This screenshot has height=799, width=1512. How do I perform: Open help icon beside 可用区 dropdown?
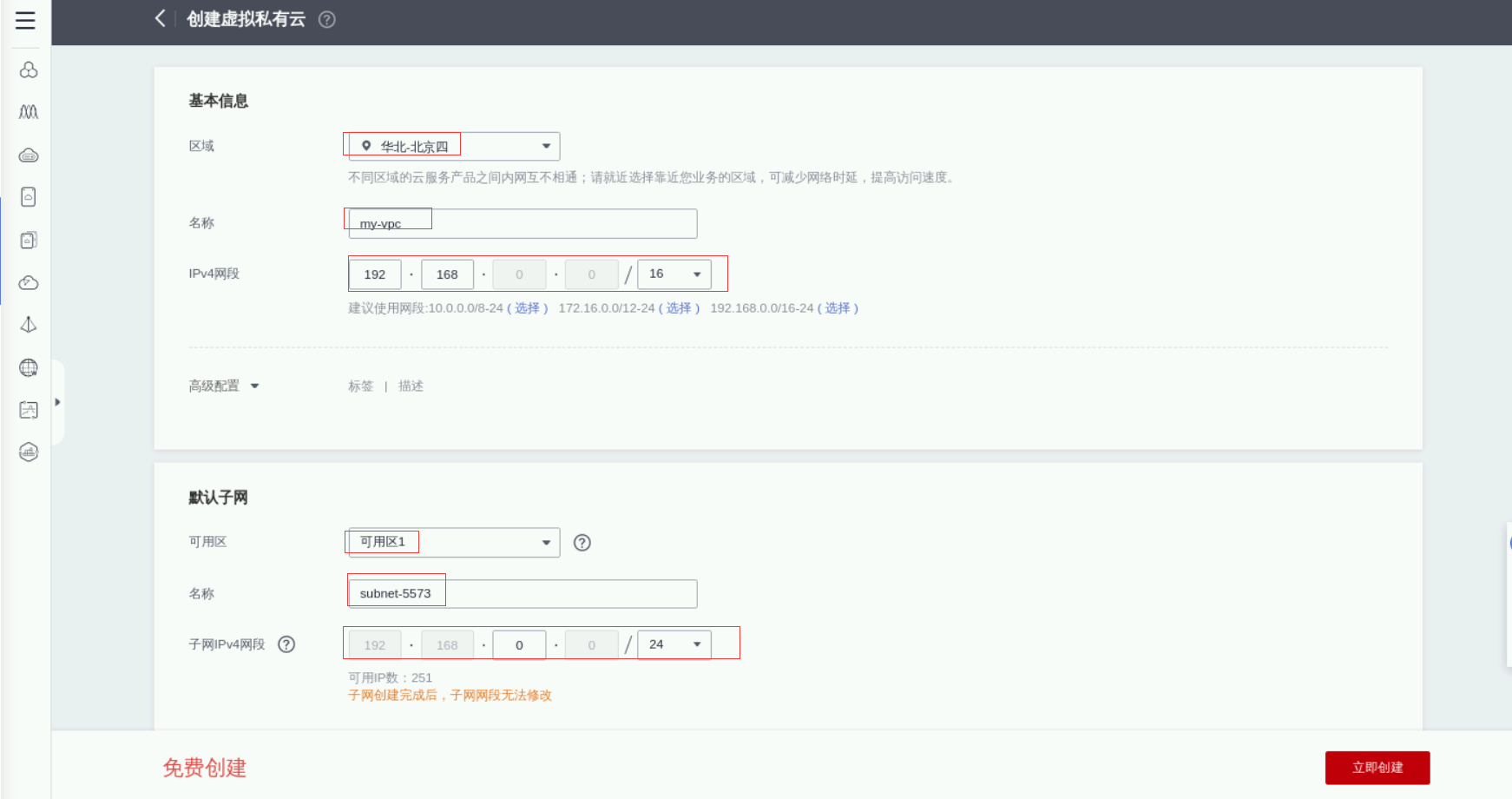point(582,543)
